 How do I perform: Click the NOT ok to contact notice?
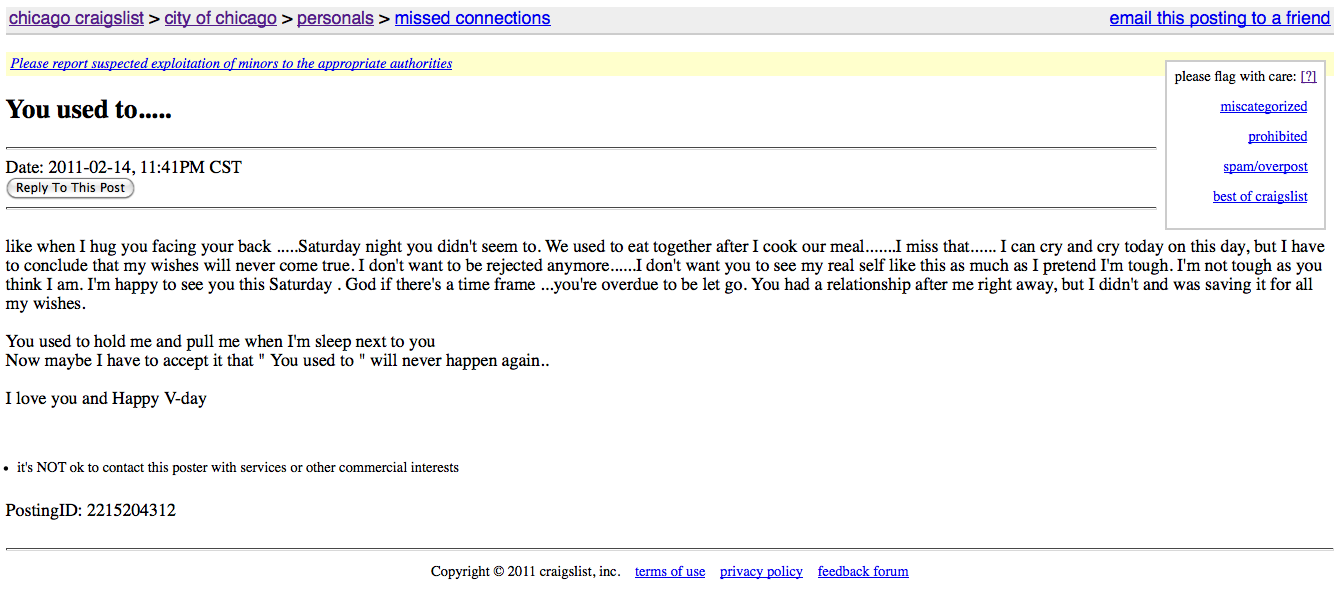tap(238, 467)
